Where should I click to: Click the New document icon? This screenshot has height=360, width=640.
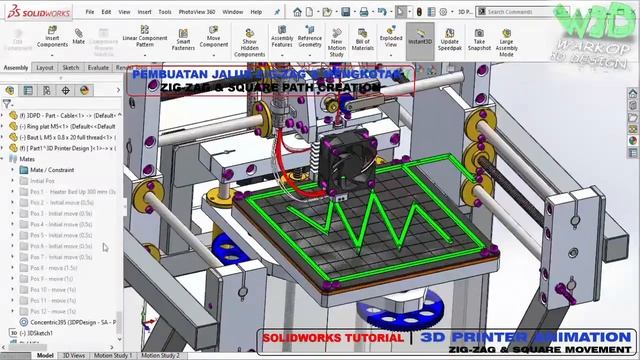tap(310, 12)
